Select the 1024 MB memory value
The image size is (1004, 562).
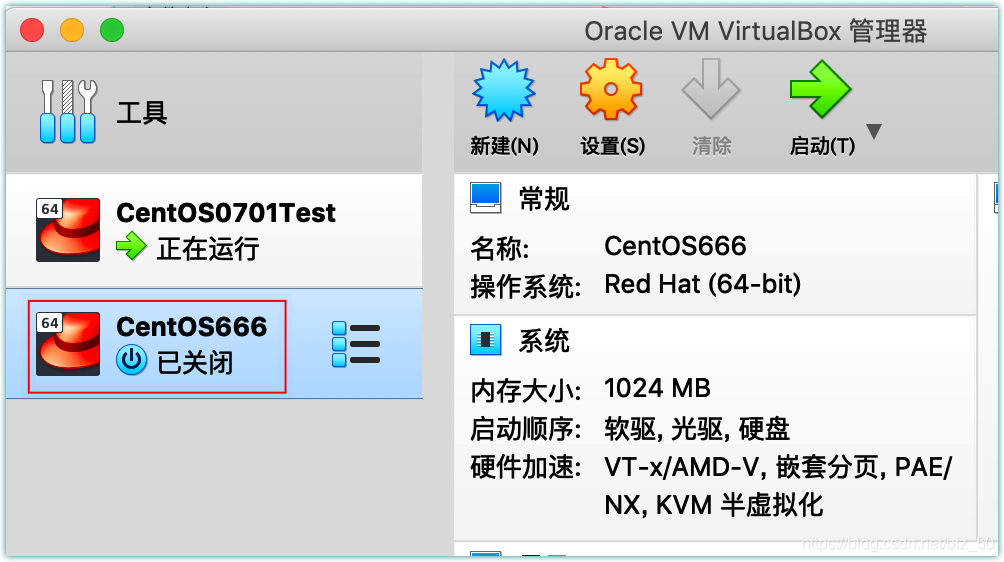[x=658, y=388]
